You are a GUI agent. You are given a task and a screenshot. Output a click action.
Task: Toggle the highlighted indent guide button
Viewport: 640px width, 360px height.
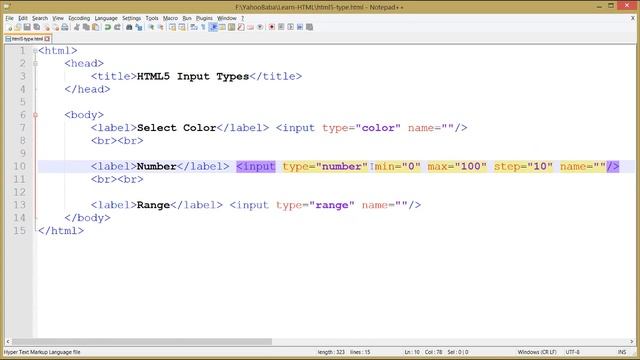[213, 27]
